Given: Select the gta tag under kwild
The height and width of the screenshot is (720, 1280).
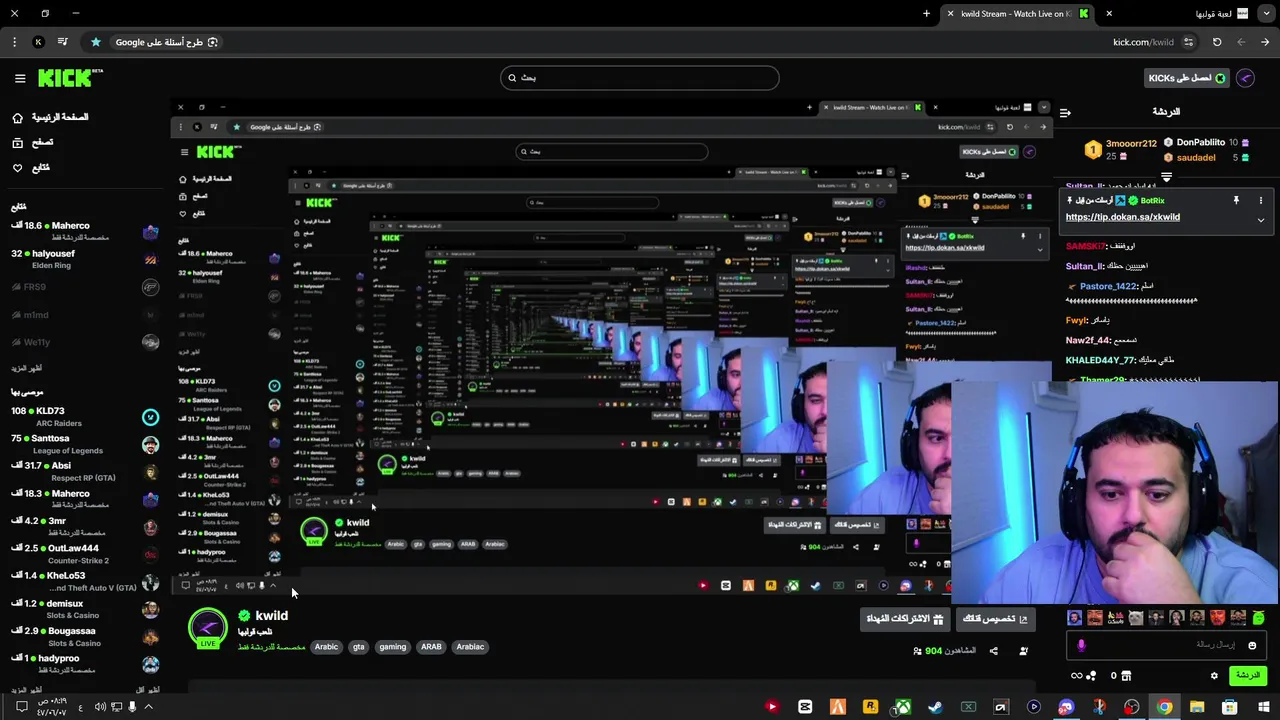Looking at the screenshot, I should pos(359,647).
